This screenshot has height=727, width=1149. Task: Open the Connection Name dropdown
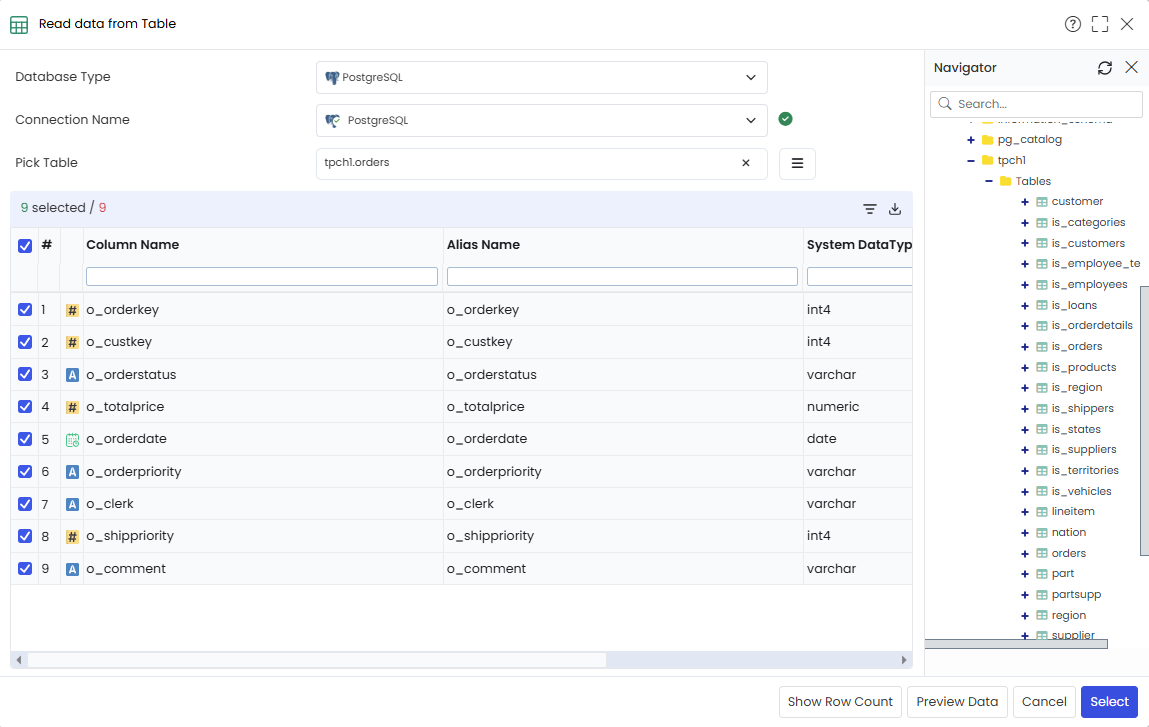coord(542,120)
